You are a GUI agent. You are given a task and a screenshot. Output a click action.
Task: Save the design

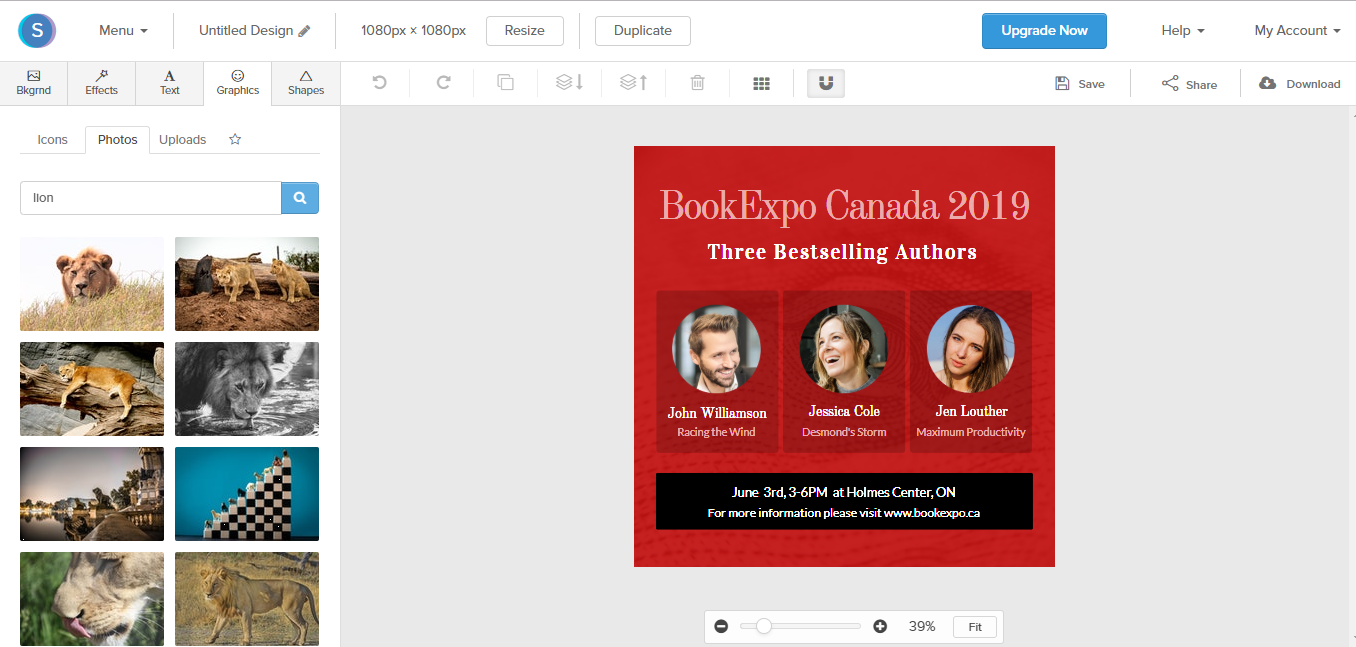(1079, 84)
